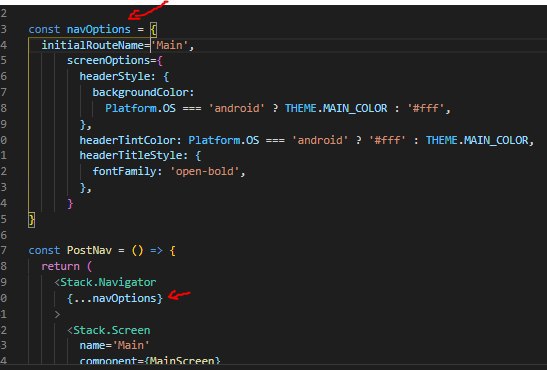Click the PostNav function name
Screen dimensions: 547x370
coord(89,250)
